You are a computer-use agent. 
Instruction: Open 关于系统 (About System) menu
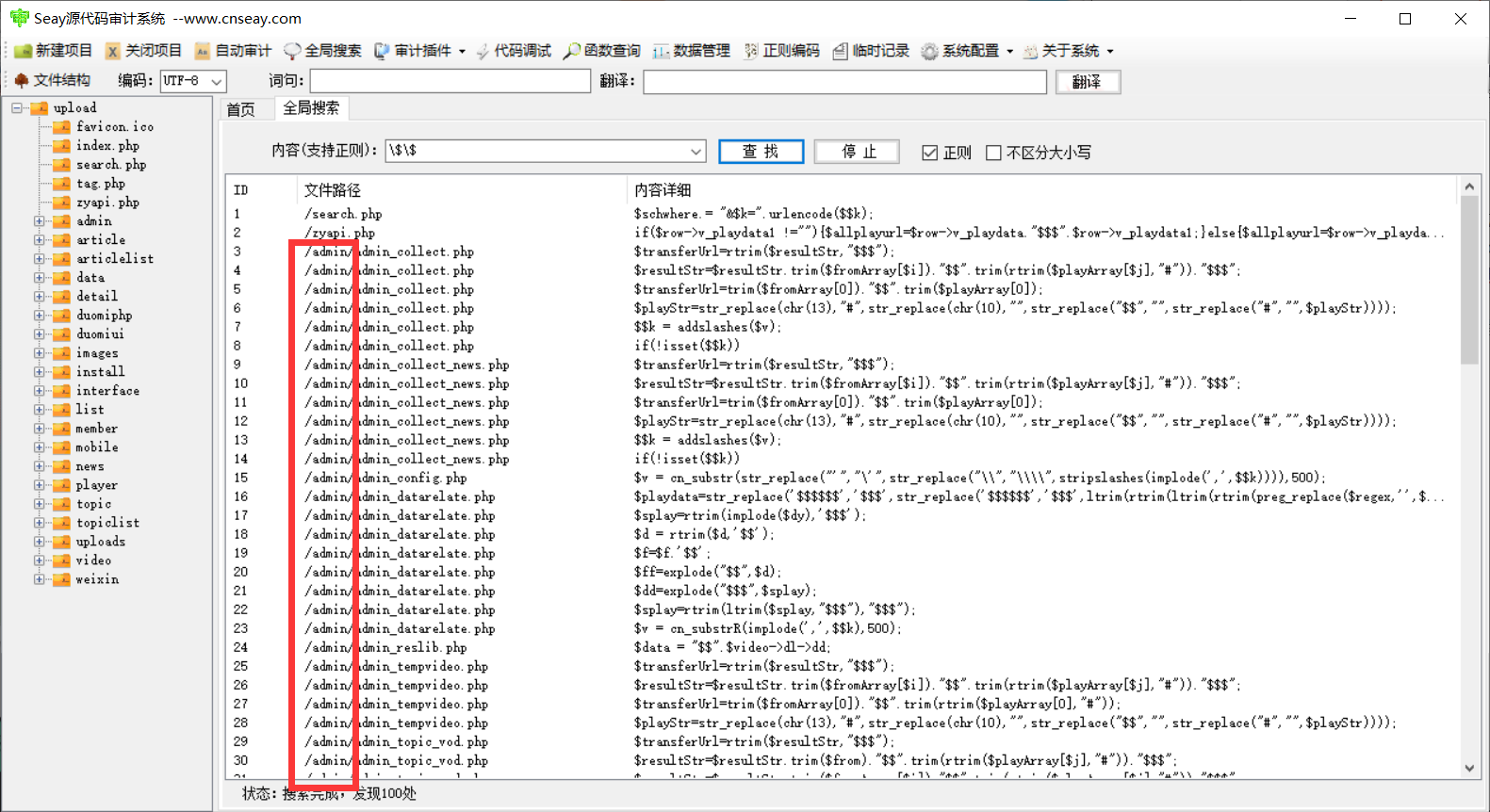tap(1069, 51)
